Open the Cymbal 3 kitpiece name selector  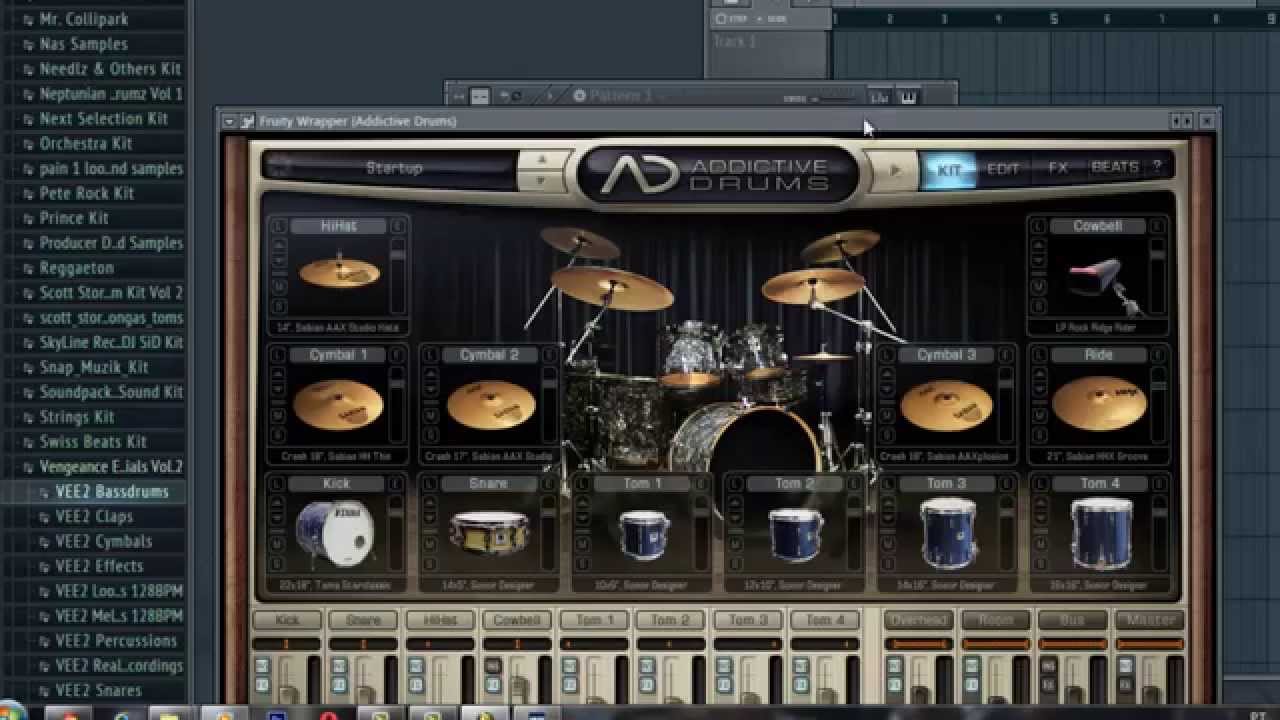coord(946,355)
